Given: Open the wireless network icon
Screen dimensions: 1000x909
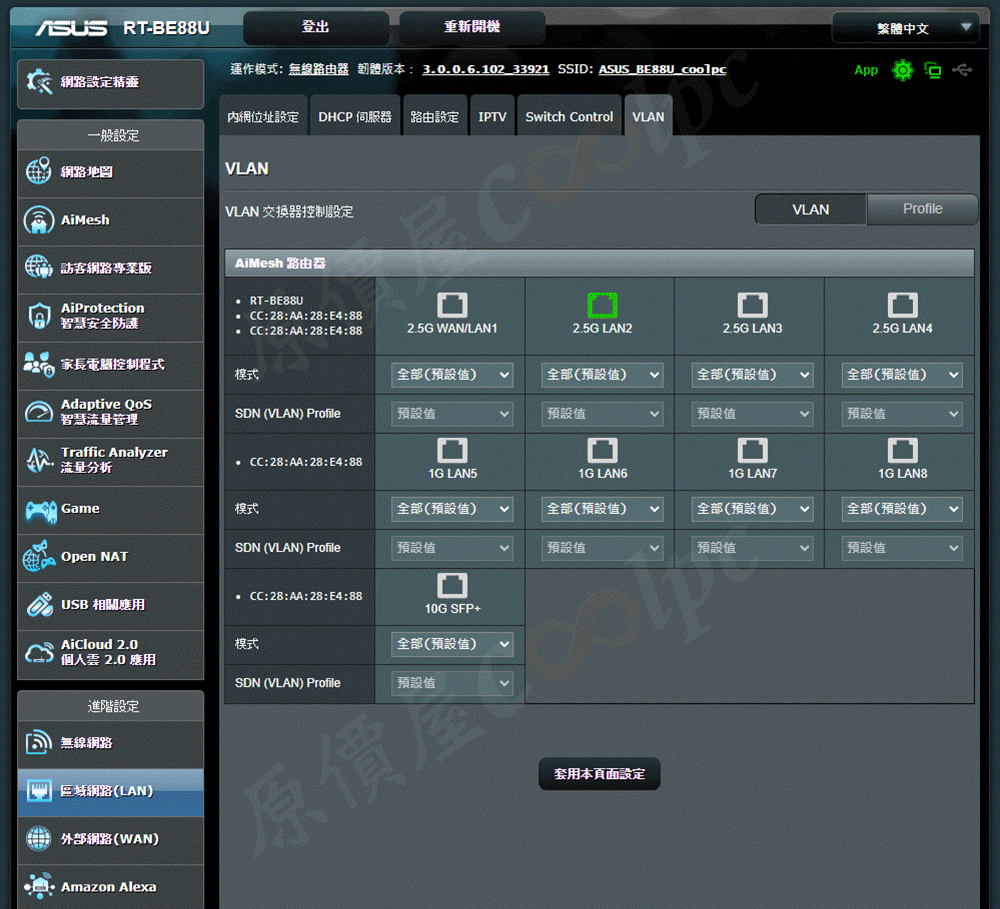Looking at the screenshot, I should [x=38, y=742].
